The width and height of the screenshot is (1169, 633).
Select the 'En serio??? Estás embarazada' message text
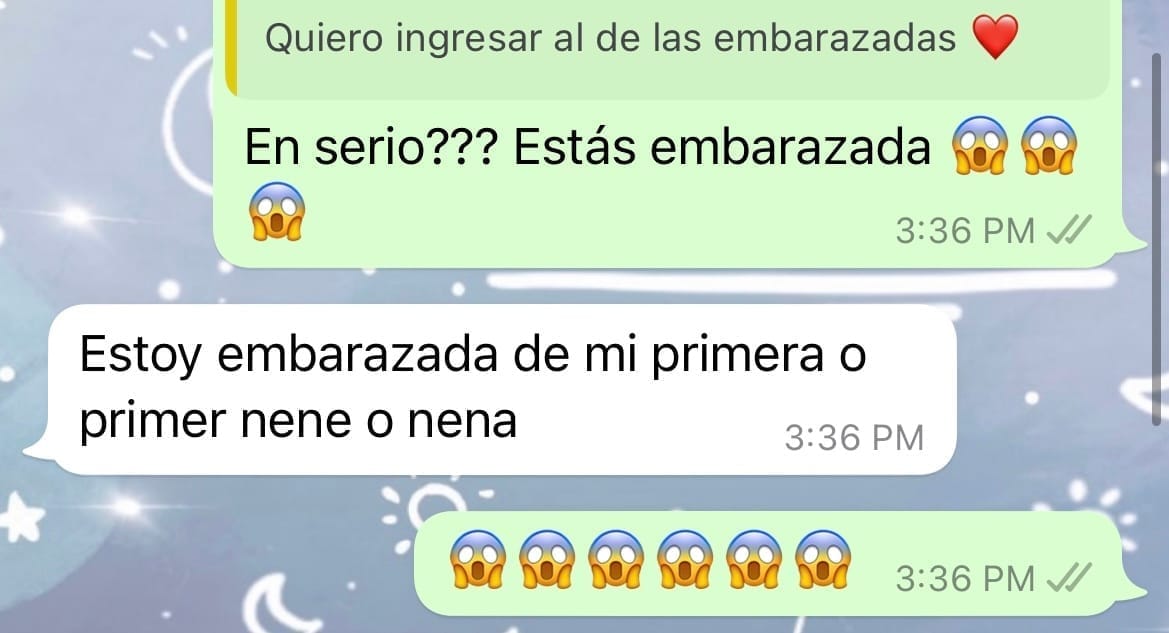(x=587, y=147)
